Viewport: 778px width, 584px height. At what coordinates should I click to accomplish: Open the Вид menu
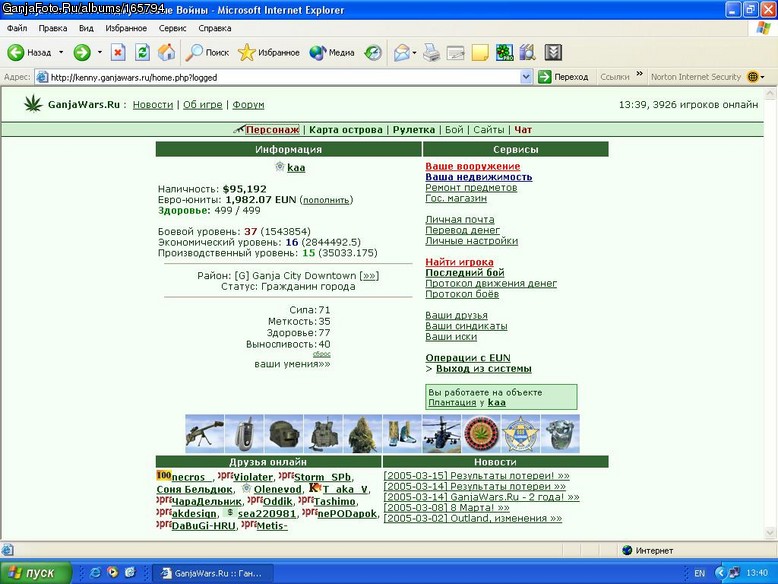(86, 28)
